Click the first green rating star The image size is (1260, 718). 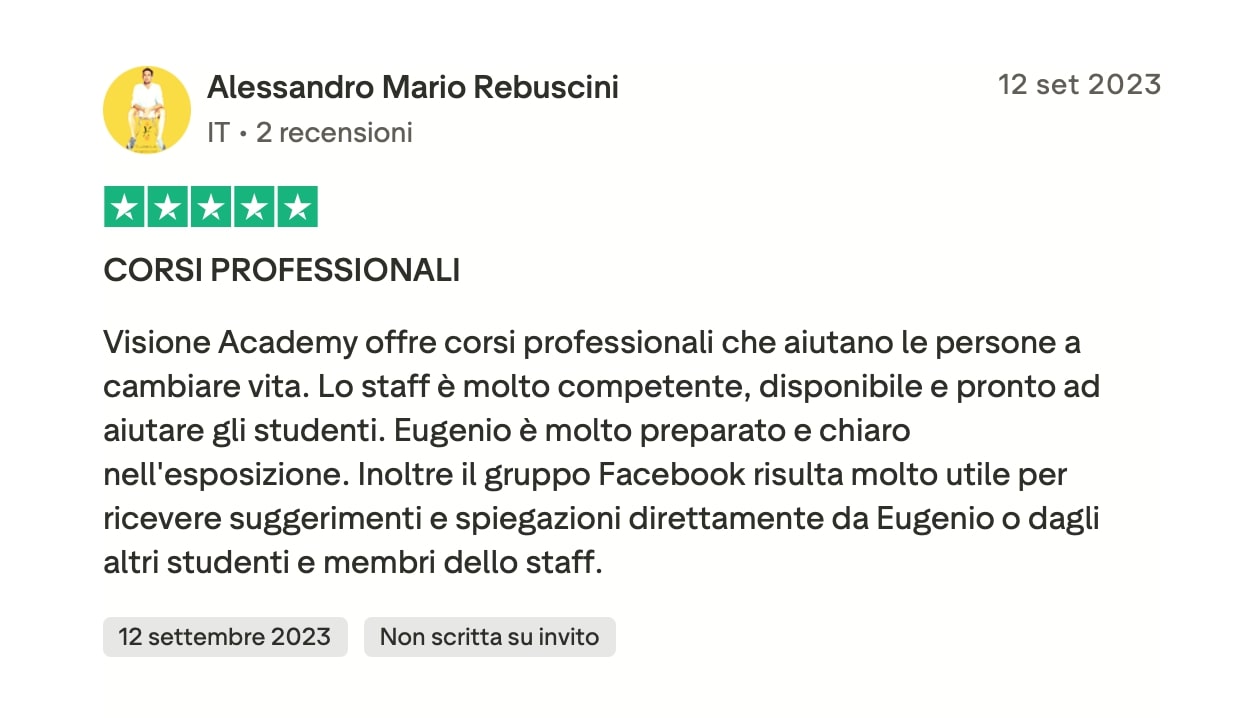coord(125,207)
